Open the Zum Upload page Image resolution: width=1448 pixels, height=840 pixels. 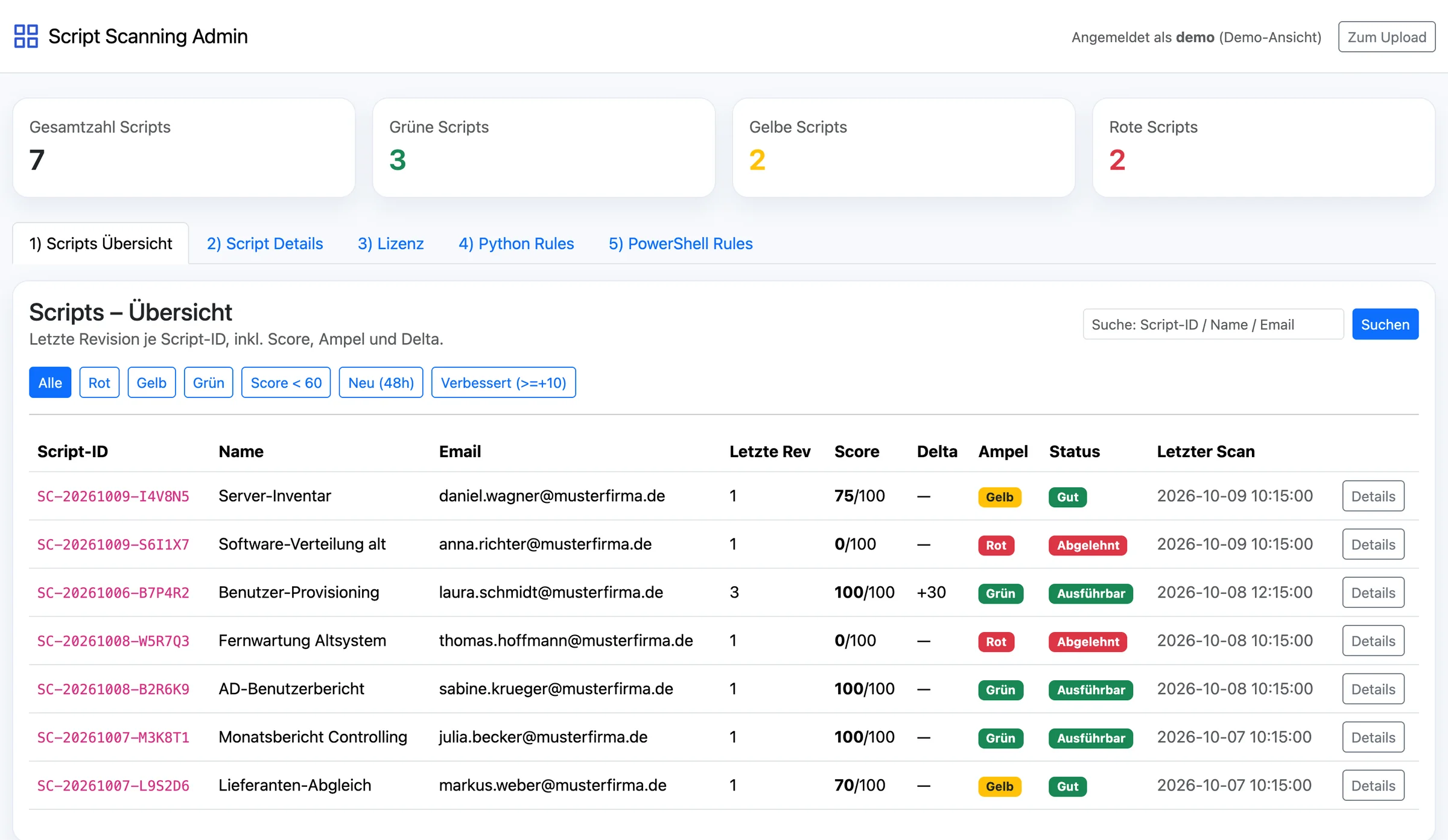tap(1386, 37)
